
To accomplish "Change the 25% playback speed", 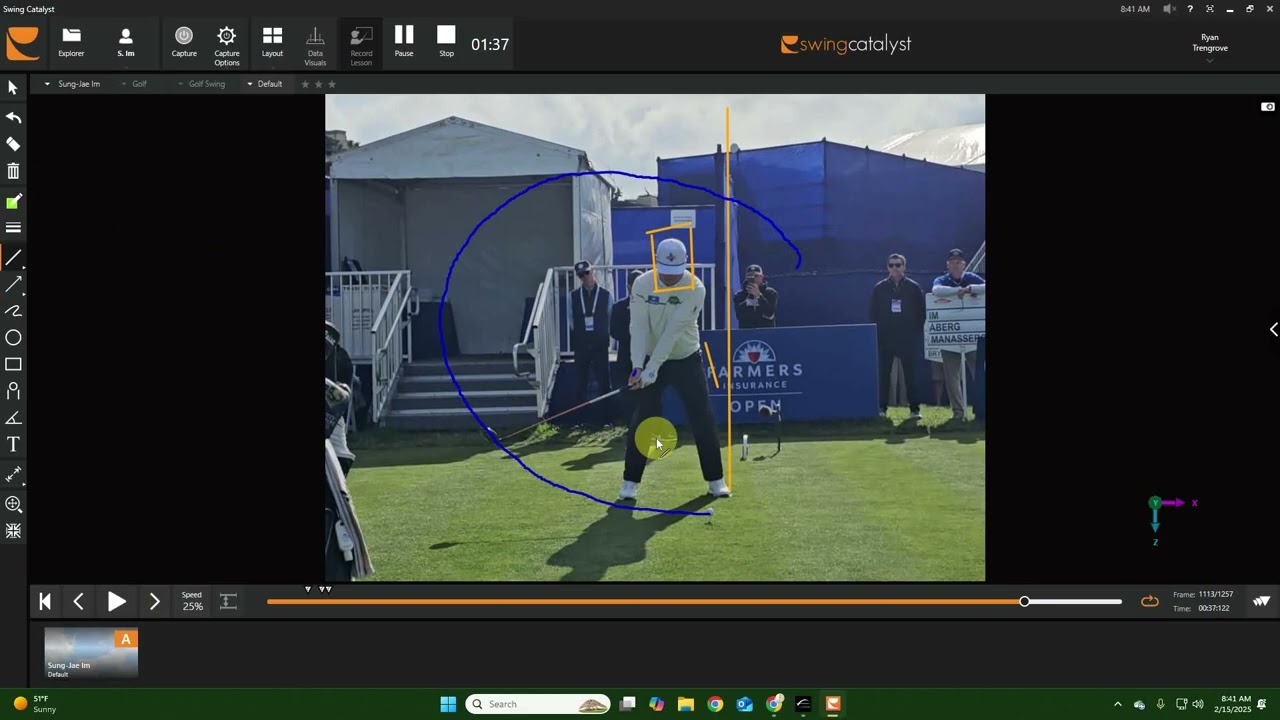I will (x=192, y=601).
